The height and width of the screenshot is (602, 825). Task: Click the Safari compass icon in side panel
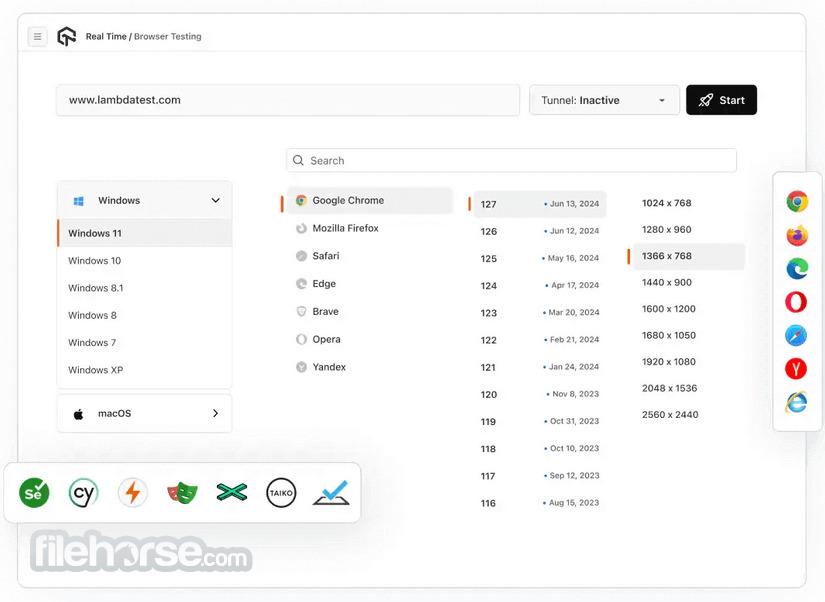point(796,335)
